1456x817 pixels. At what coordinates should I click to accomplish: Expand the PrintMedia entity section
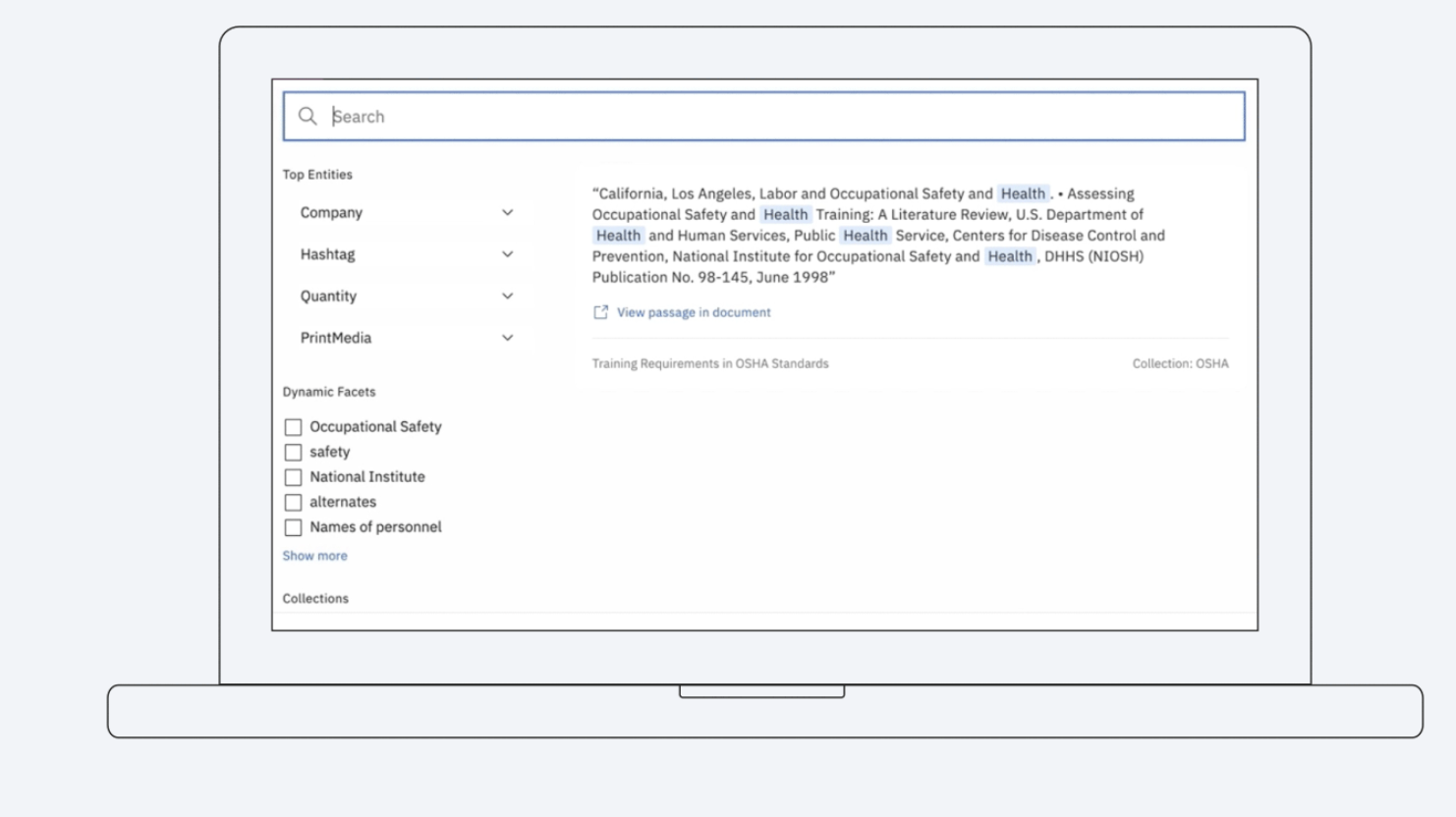point(508,337)
